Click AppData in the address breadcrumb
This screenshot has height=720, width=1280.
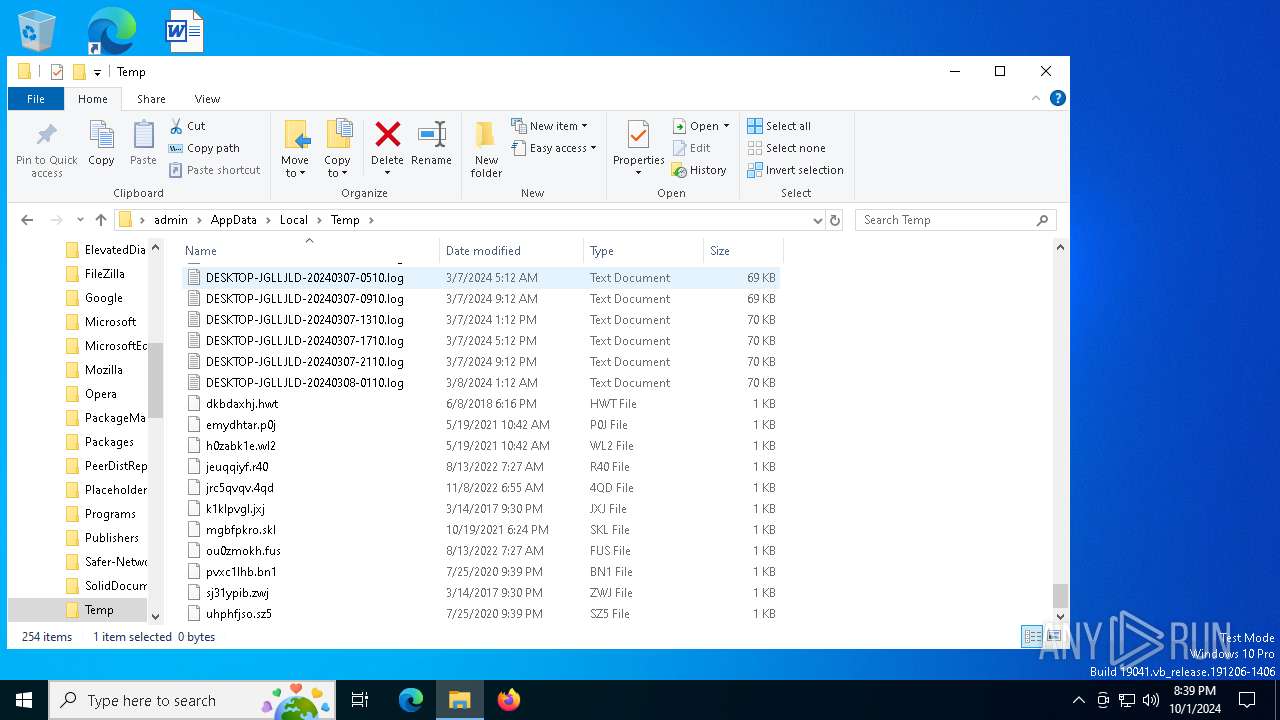234,220
